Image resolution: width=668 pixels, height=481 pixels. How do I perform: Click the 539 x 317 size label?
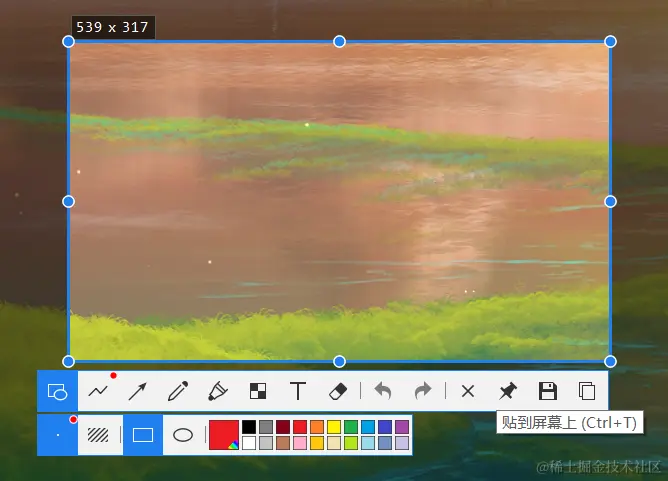(112, 27)
